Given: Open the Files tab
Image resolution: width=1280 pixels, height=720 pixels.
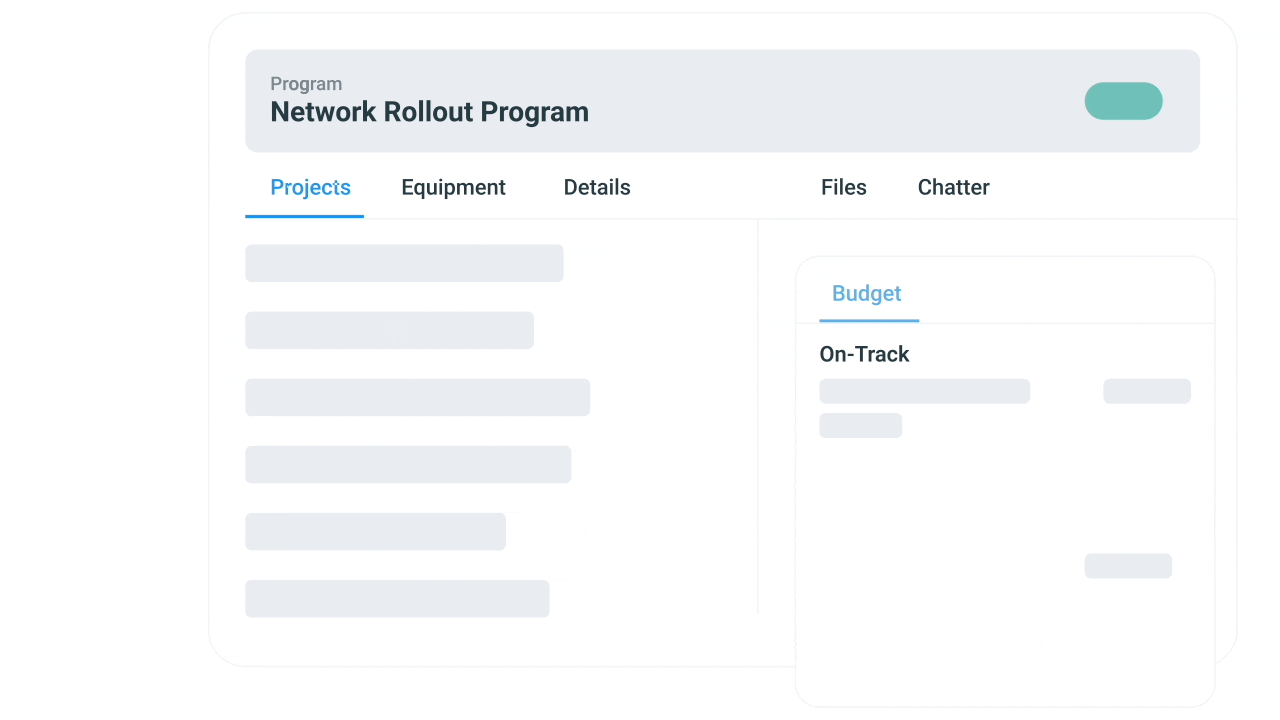Looking at the screenshot, I should coord(843,187).
